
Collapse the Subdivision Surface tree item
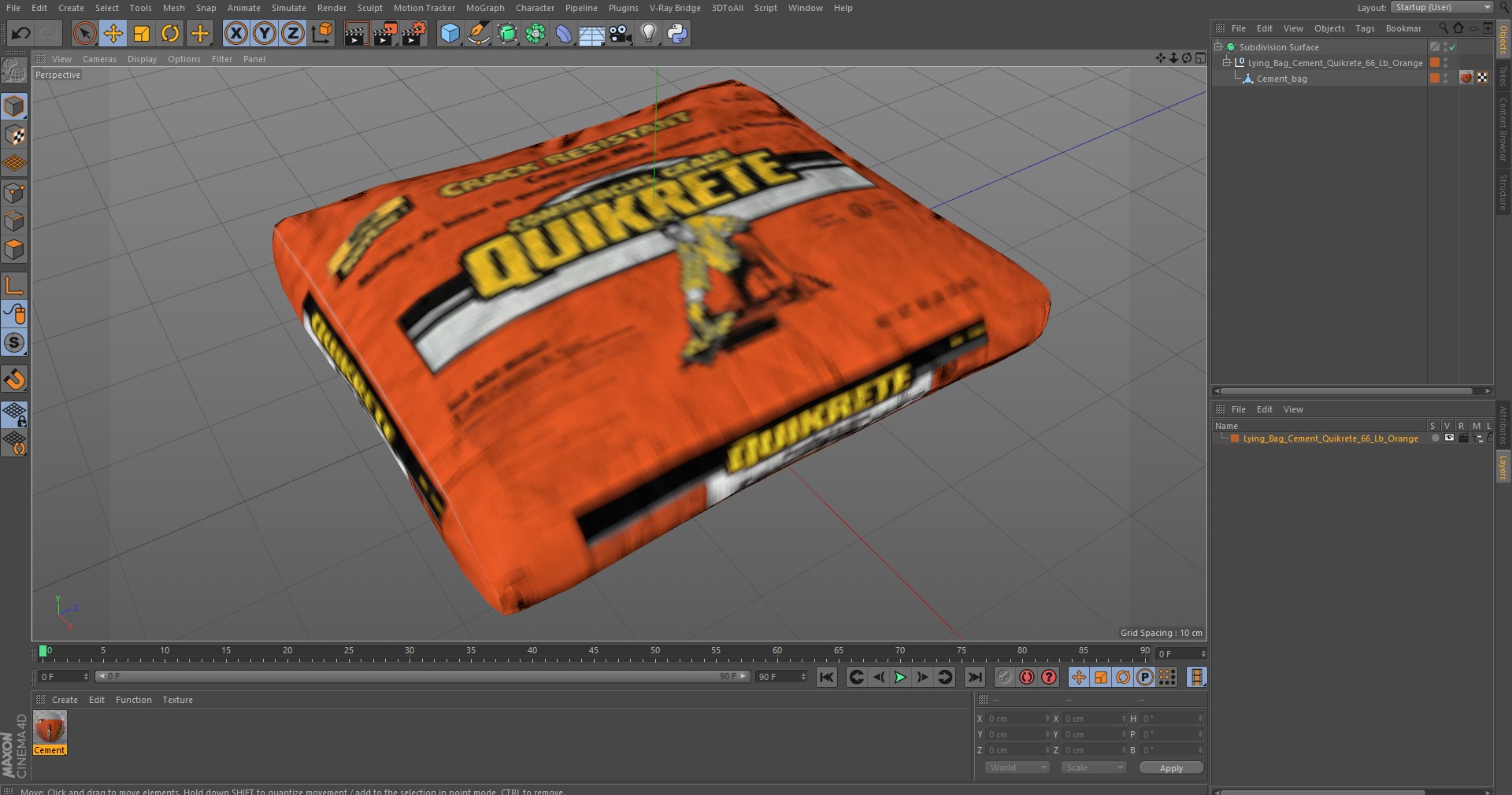(x=1218, y=47)
